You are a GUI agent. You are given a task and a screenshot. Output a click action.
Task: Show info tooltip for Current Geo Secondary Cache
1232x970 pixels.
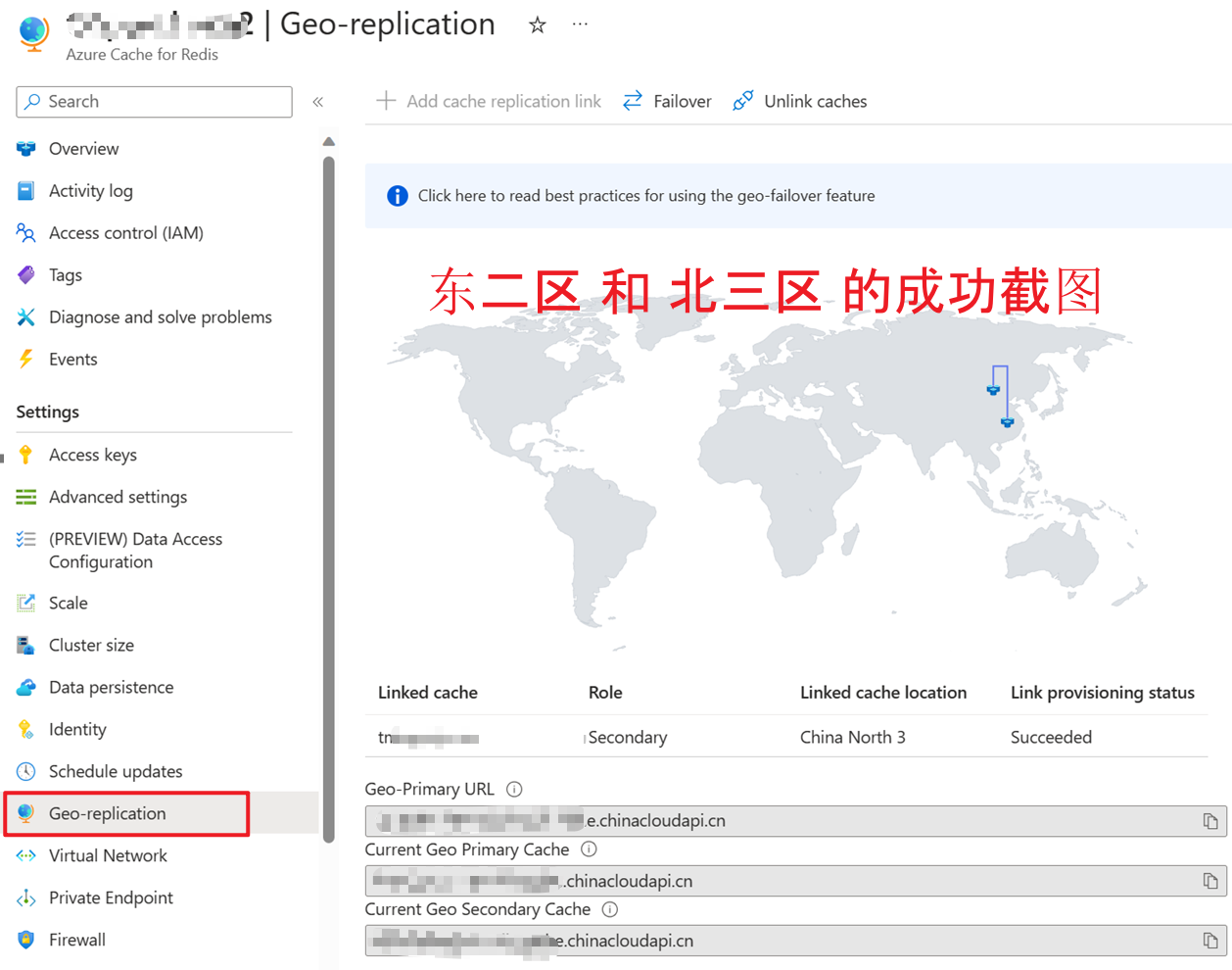tap(610, 909)
